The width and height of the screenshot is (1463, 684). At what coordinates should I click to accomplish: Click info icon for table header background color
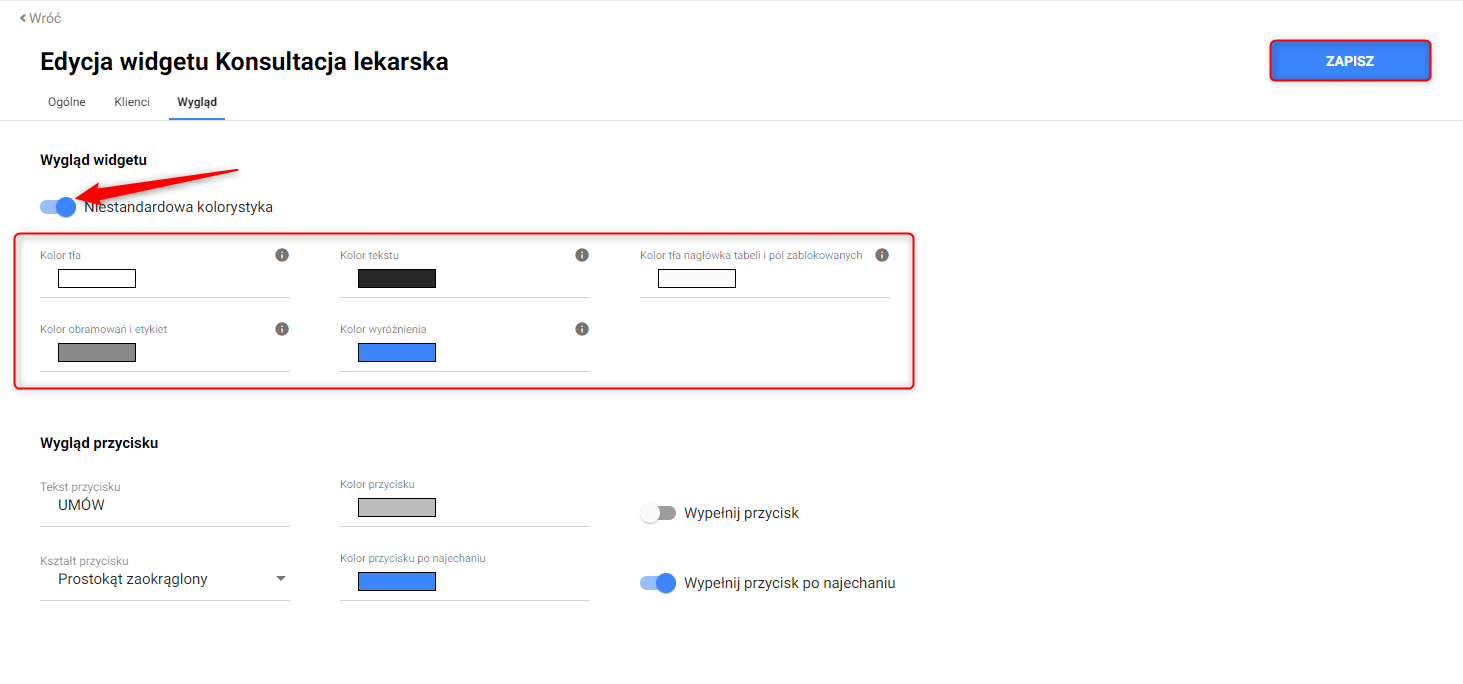pyautogui.click(x=882, y=255)
